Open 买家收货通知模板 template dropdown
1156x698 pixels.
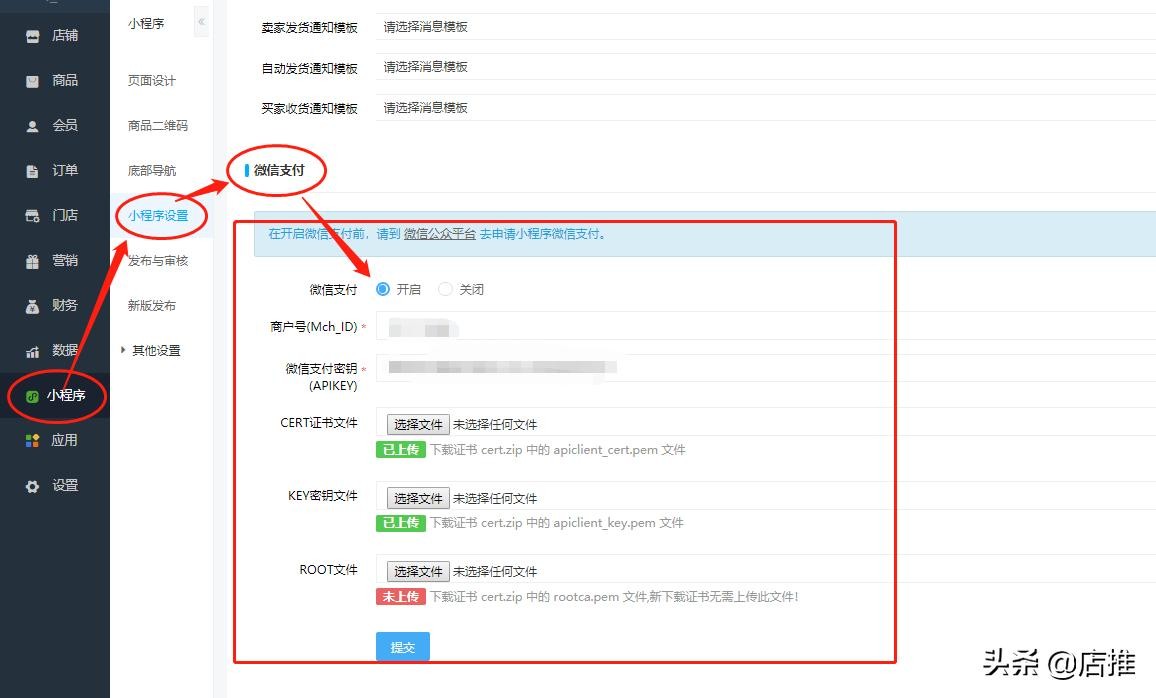click(760, 108)
